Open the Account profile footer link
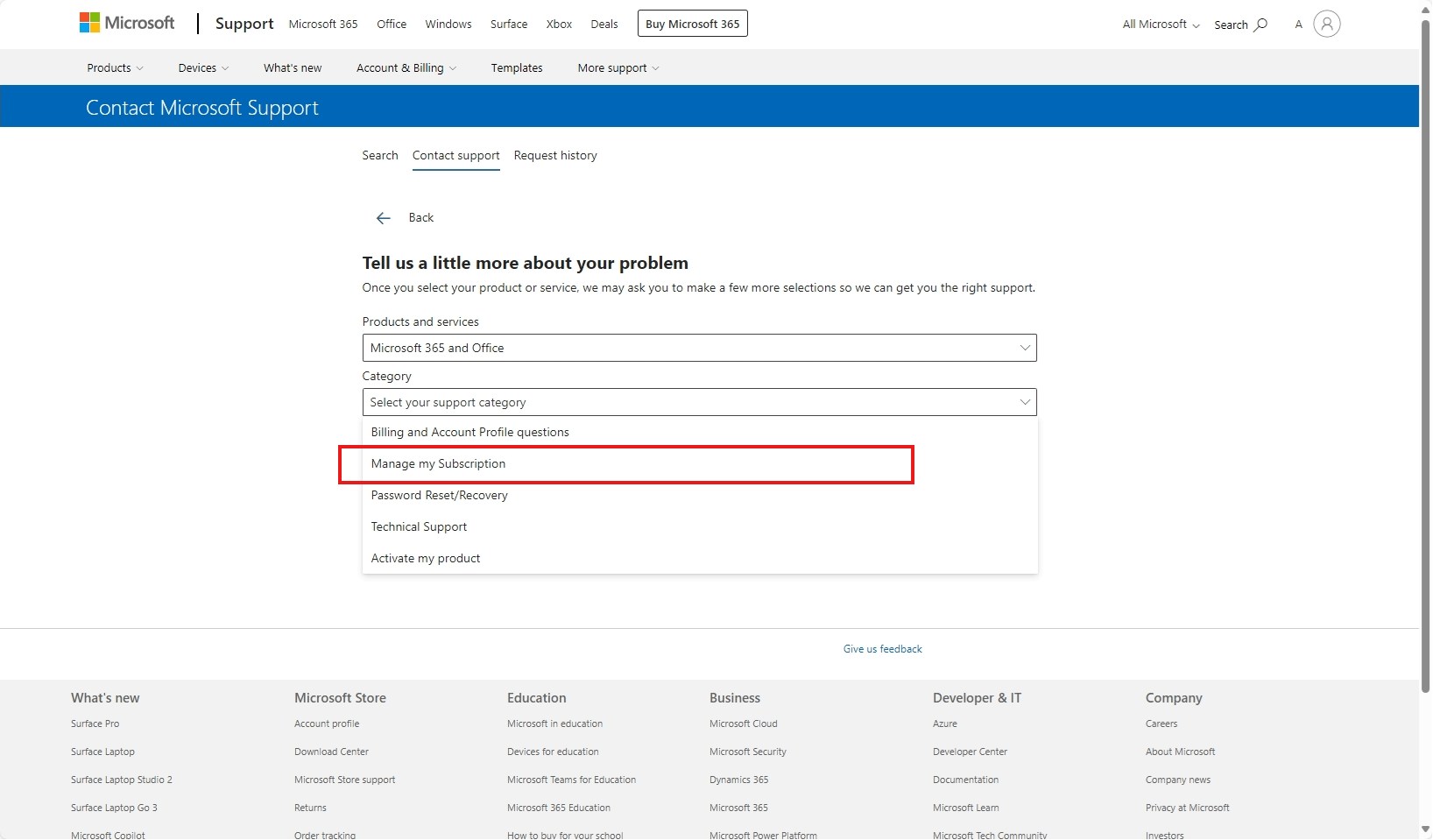1433x840 pixels. (x=327, y=724)
